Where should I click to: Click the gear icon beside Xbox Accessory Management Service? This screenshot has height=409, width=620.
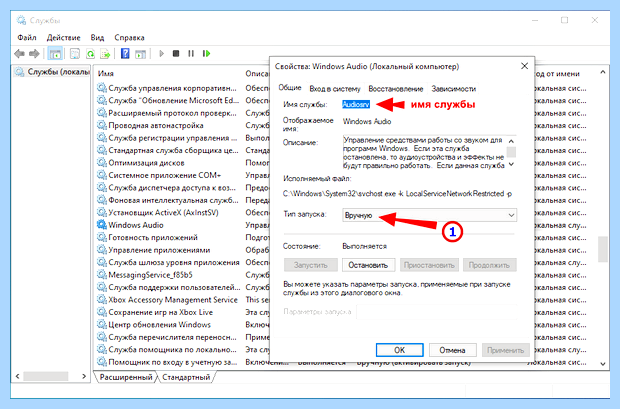102,299
